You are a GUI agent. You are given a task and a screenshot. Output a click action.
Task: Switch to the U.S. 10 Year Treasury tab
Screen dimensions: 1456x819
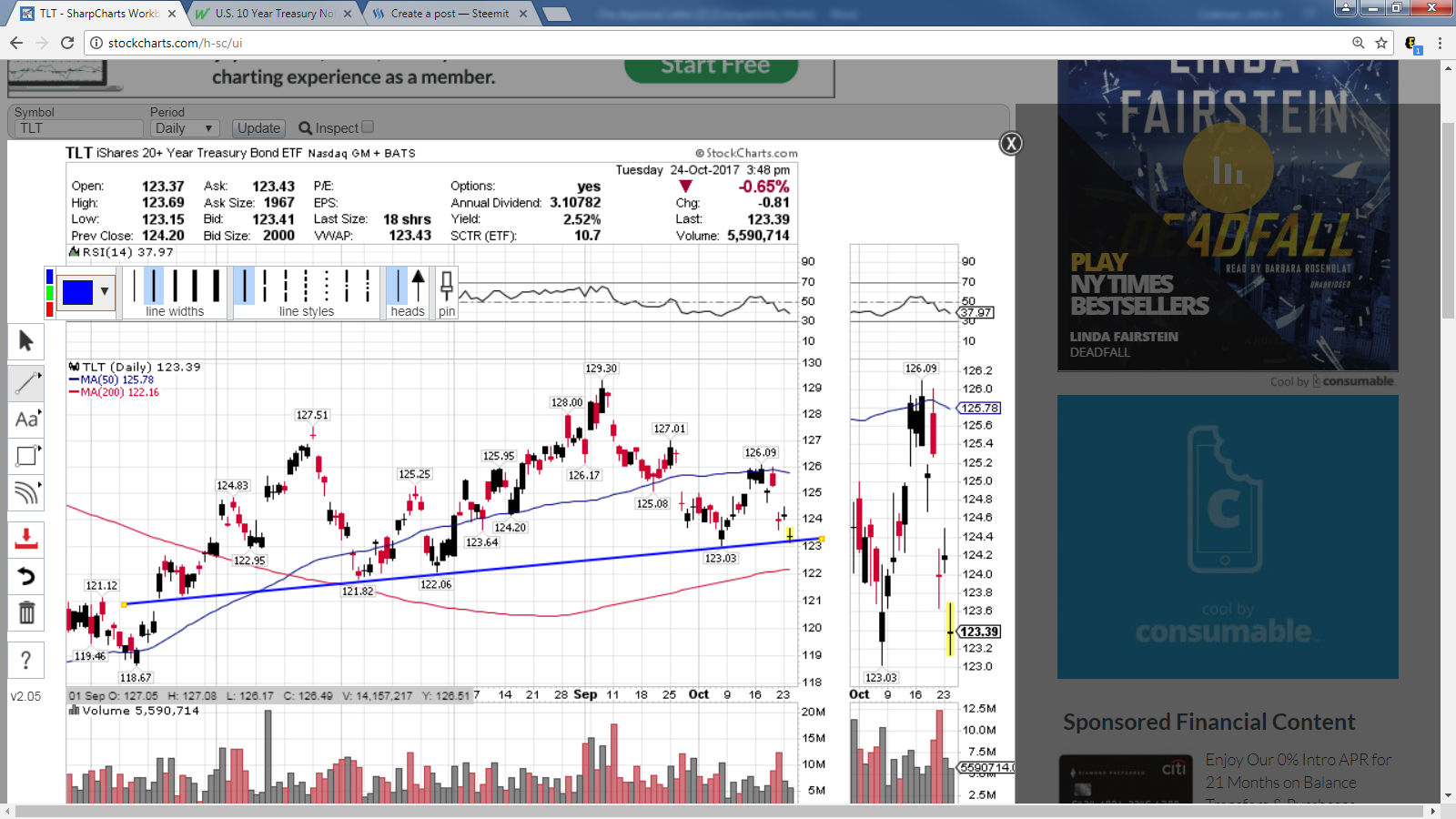click(273, 14)
